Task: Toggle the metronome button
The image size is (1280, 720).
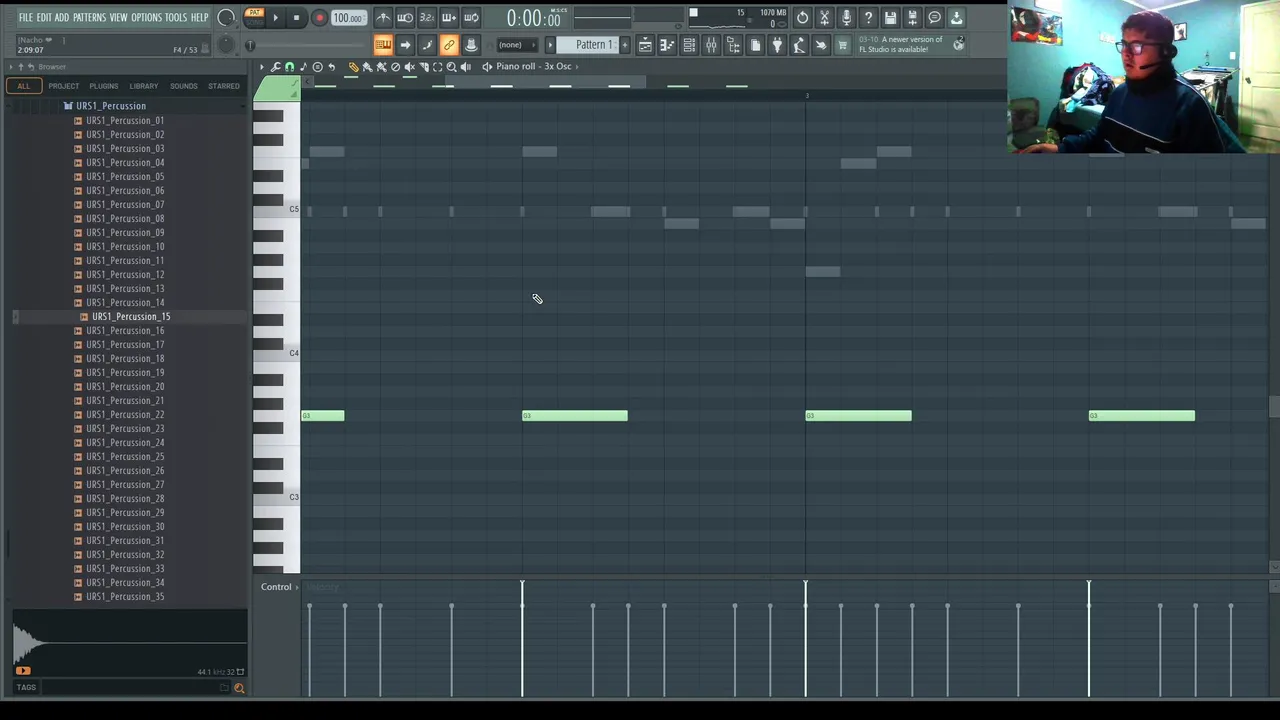Action: click(383, 18)
